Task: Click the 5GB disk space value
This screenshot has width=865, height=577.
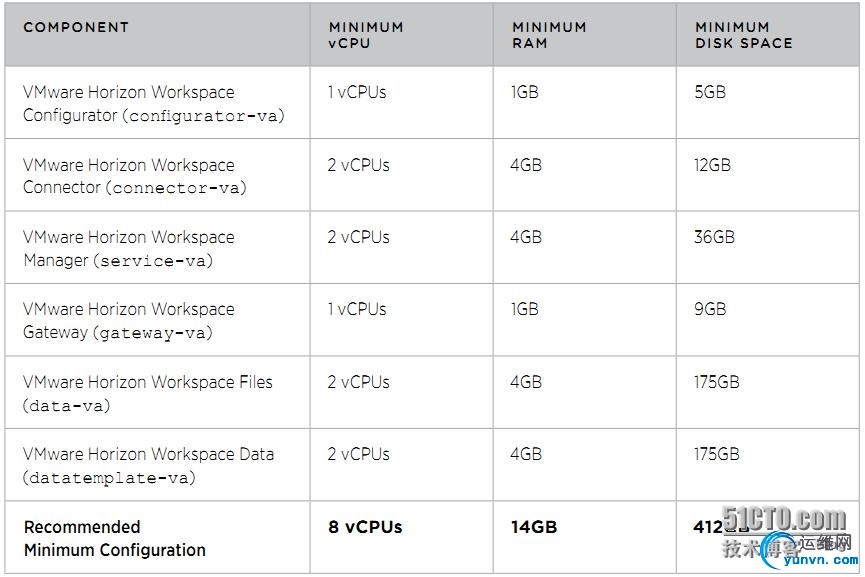Action: [x=710, y=92]
